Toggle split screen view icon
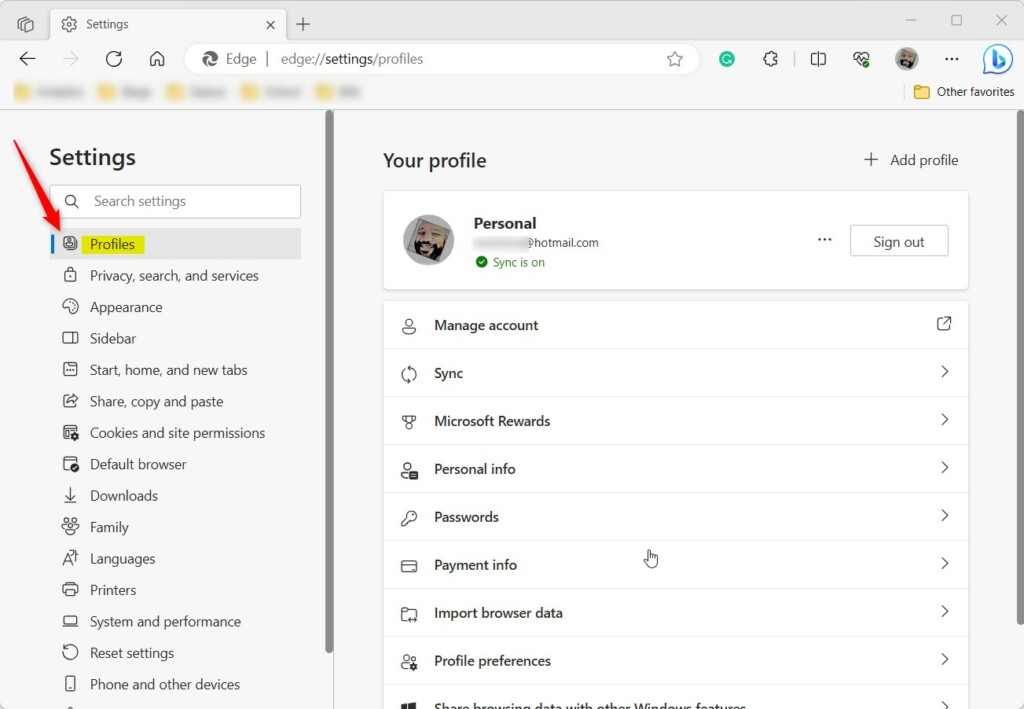Image resolution: width=1024 pixels, height=709 pixels. [818, 59]
